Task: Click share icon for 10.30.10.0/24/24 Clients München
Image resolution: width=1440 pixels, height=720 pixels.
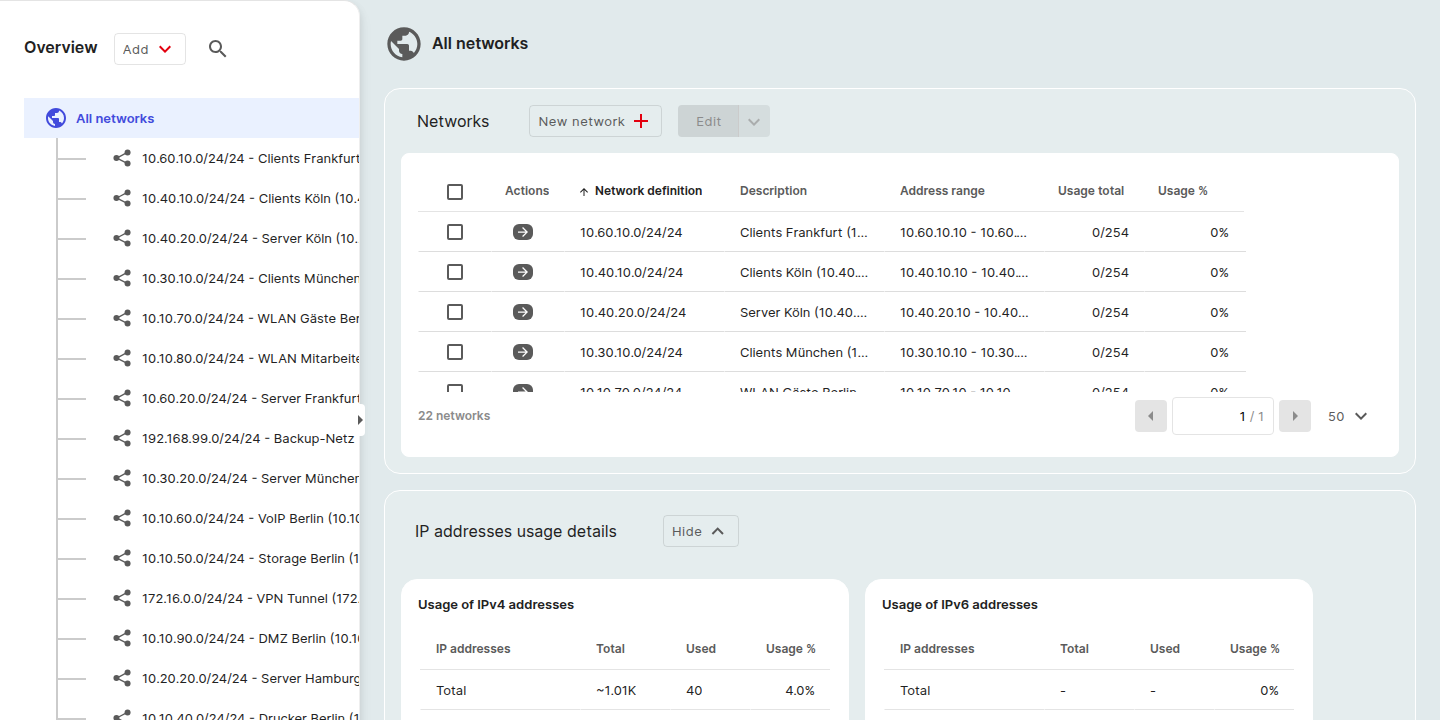Action: click(122, 278)
